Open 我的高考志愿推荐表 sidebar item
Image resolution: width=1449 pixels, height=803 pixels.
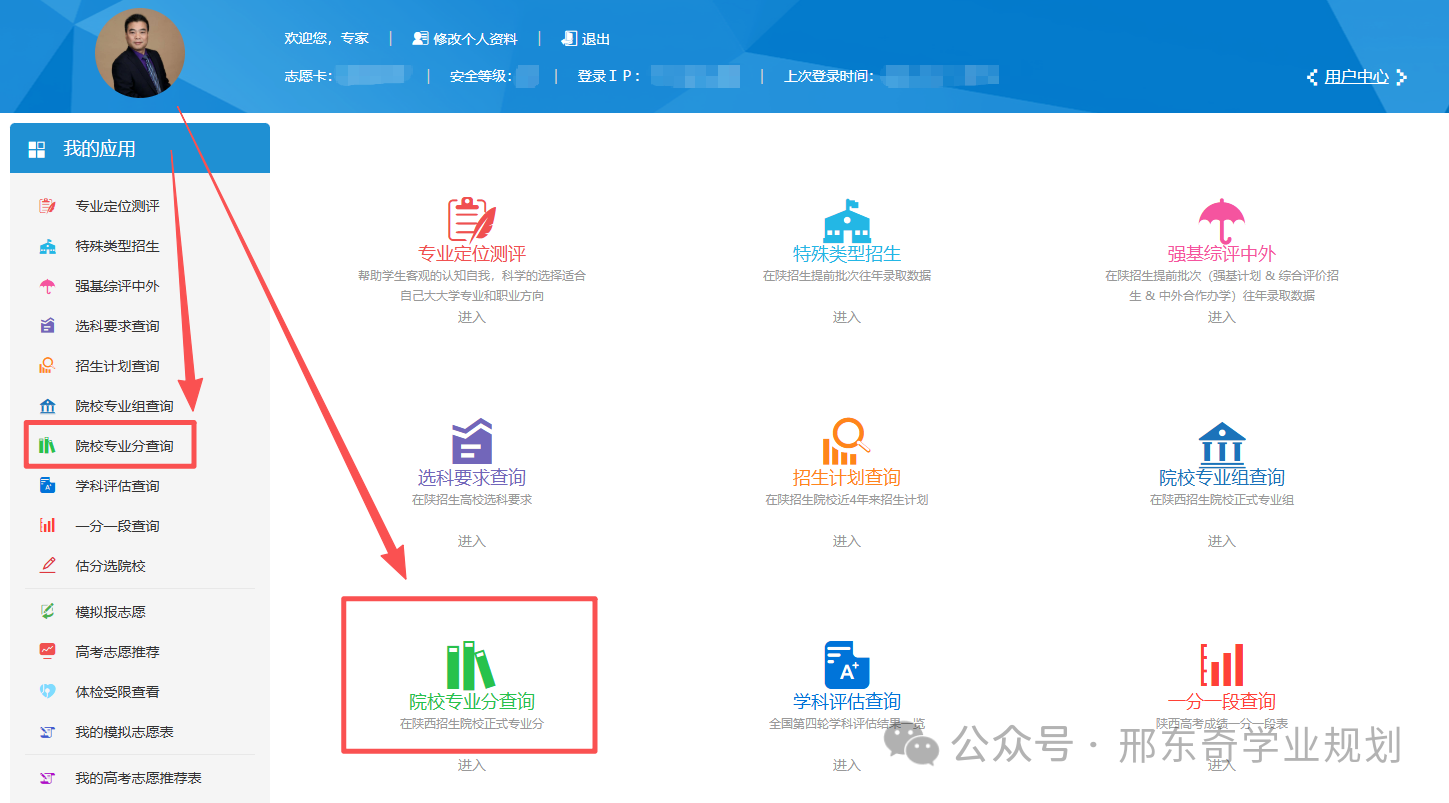pos(138,778)
